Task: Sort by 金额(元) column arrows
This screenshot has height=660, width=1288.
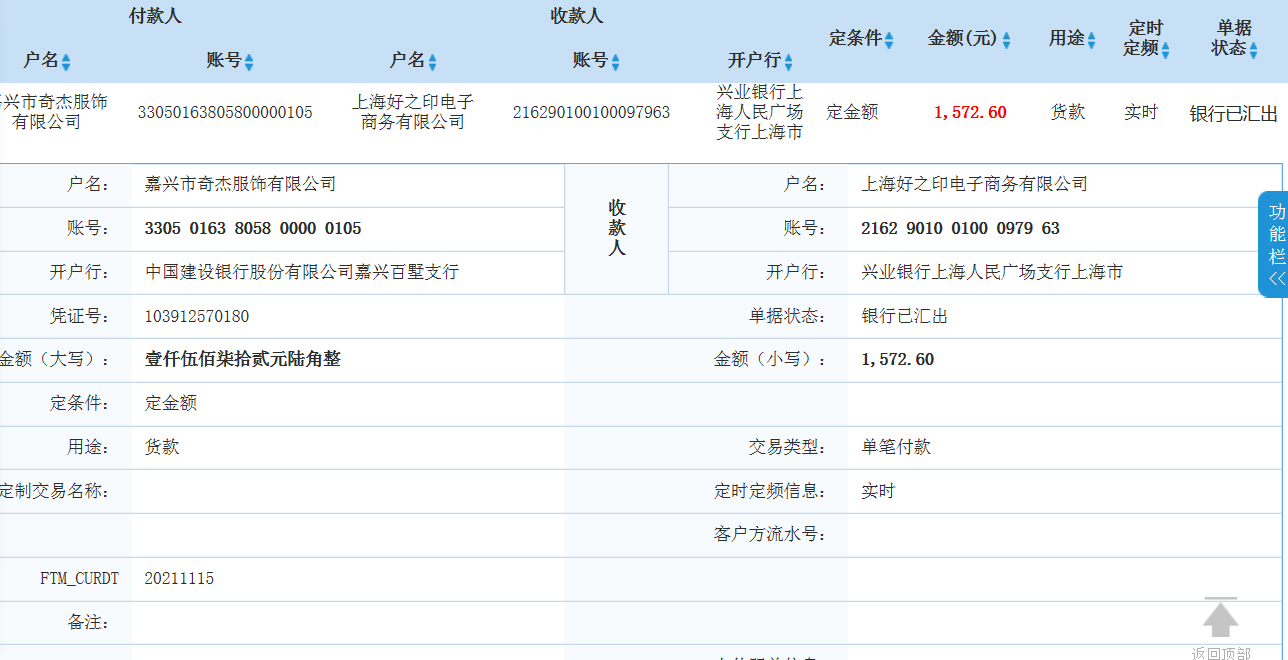Action: 1006,40
